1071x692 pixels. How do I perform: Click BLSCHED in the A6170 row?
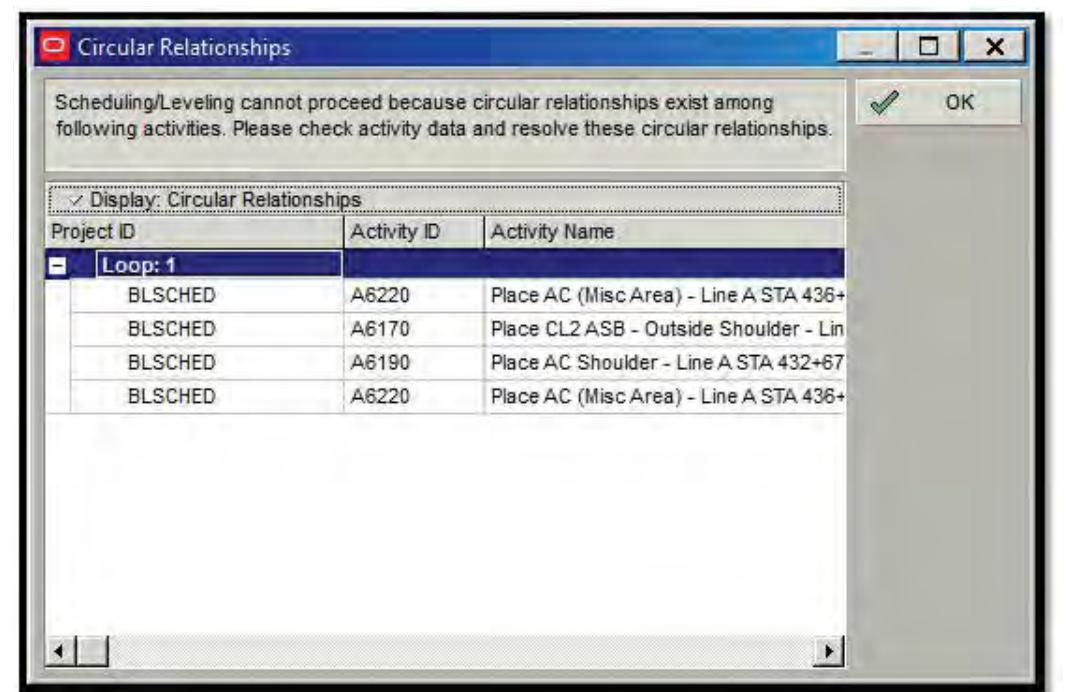click(x=171, y=329)
